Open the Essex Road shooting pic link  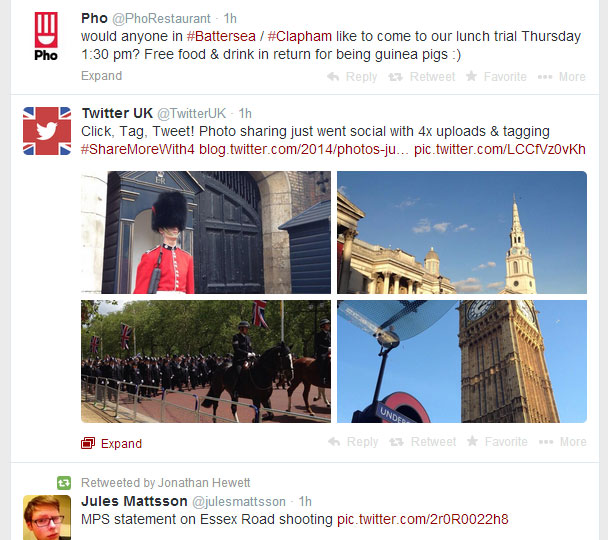[423, 519]
